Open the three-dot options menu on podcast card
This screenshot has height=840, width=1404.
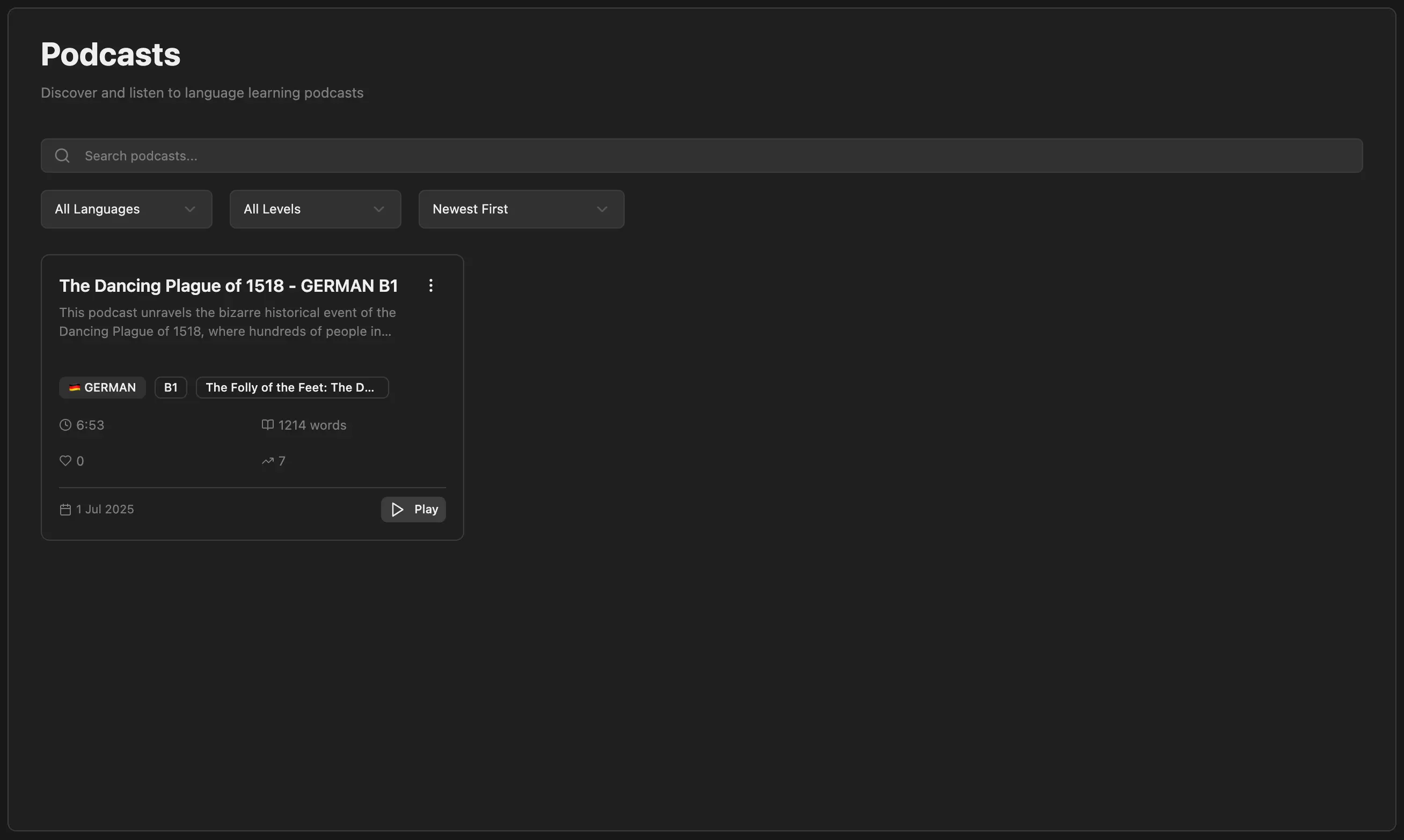click(430, 285)
